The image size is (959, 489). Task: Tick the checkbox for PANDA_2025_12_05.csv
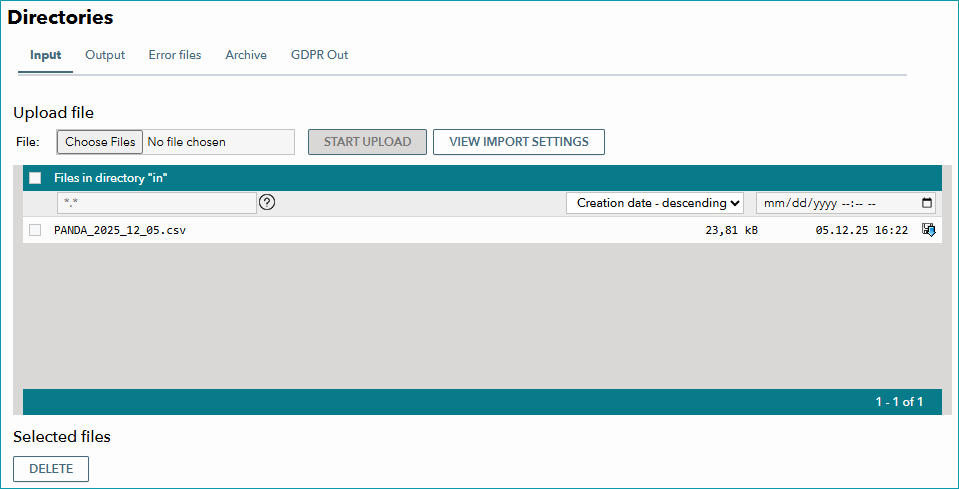35,230
